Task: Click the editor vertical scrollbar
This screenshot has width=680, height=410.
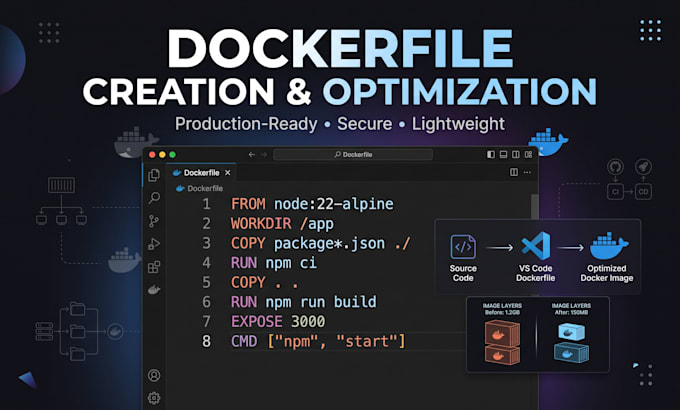Action: pyautogui.click(x=534, y=207)
